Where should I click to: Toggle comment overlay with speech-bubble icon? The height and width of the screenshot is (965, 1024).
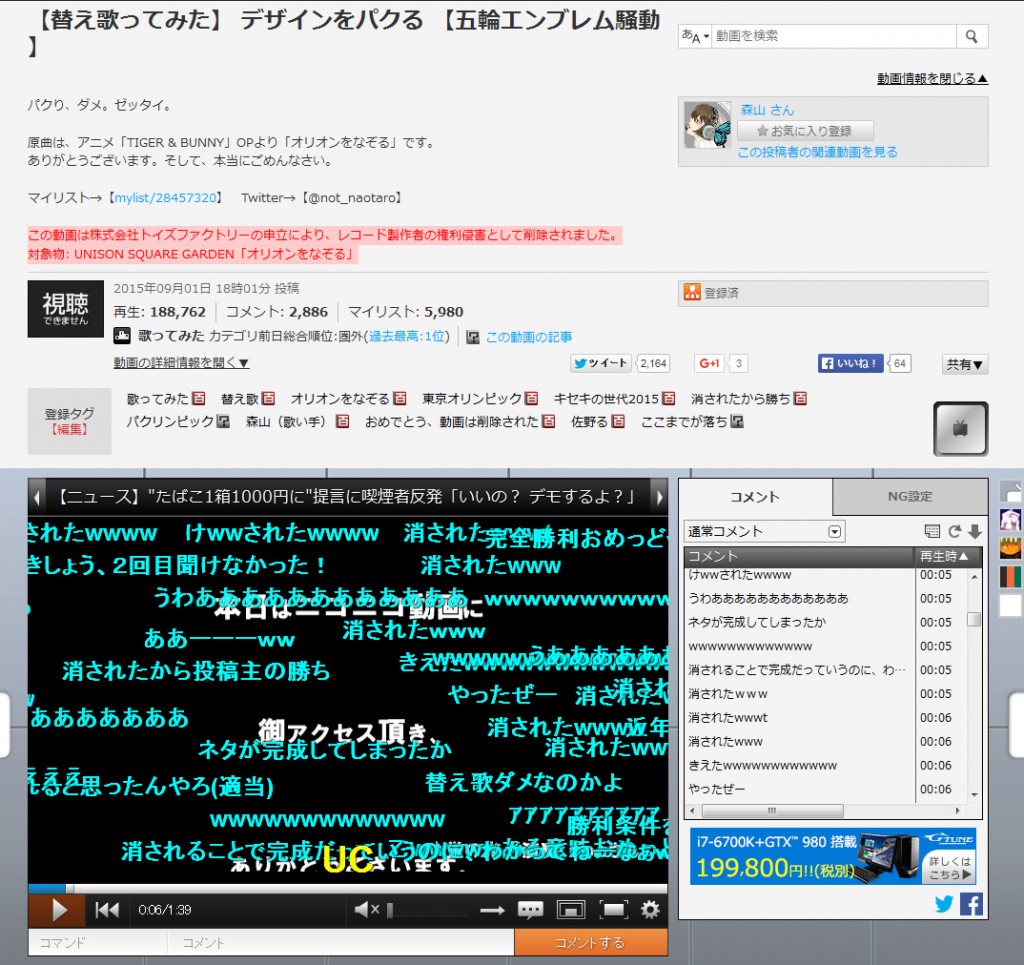[530, 910]
